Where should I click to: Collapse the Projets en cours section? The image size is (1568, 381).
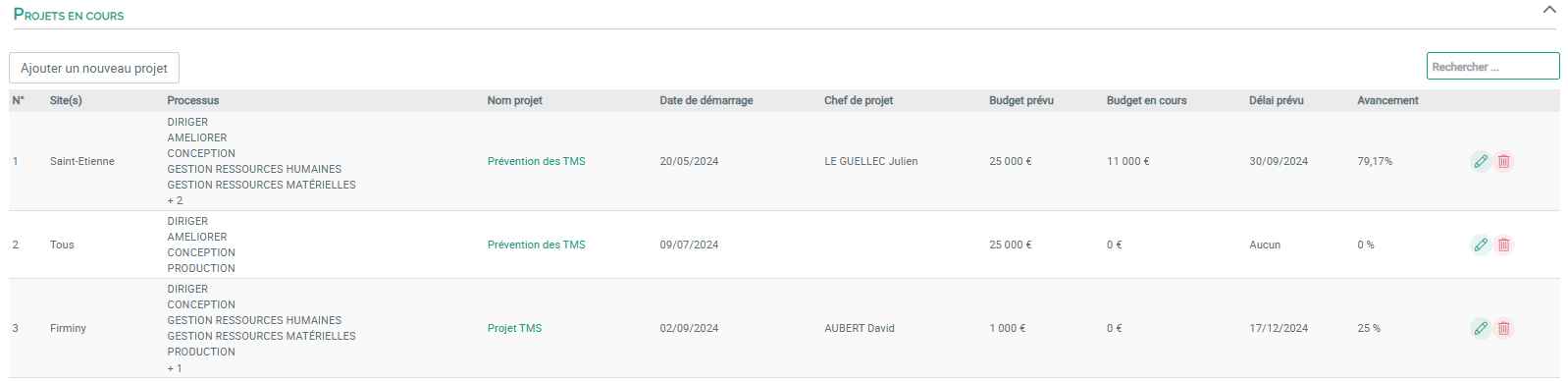click(1549, 10)
